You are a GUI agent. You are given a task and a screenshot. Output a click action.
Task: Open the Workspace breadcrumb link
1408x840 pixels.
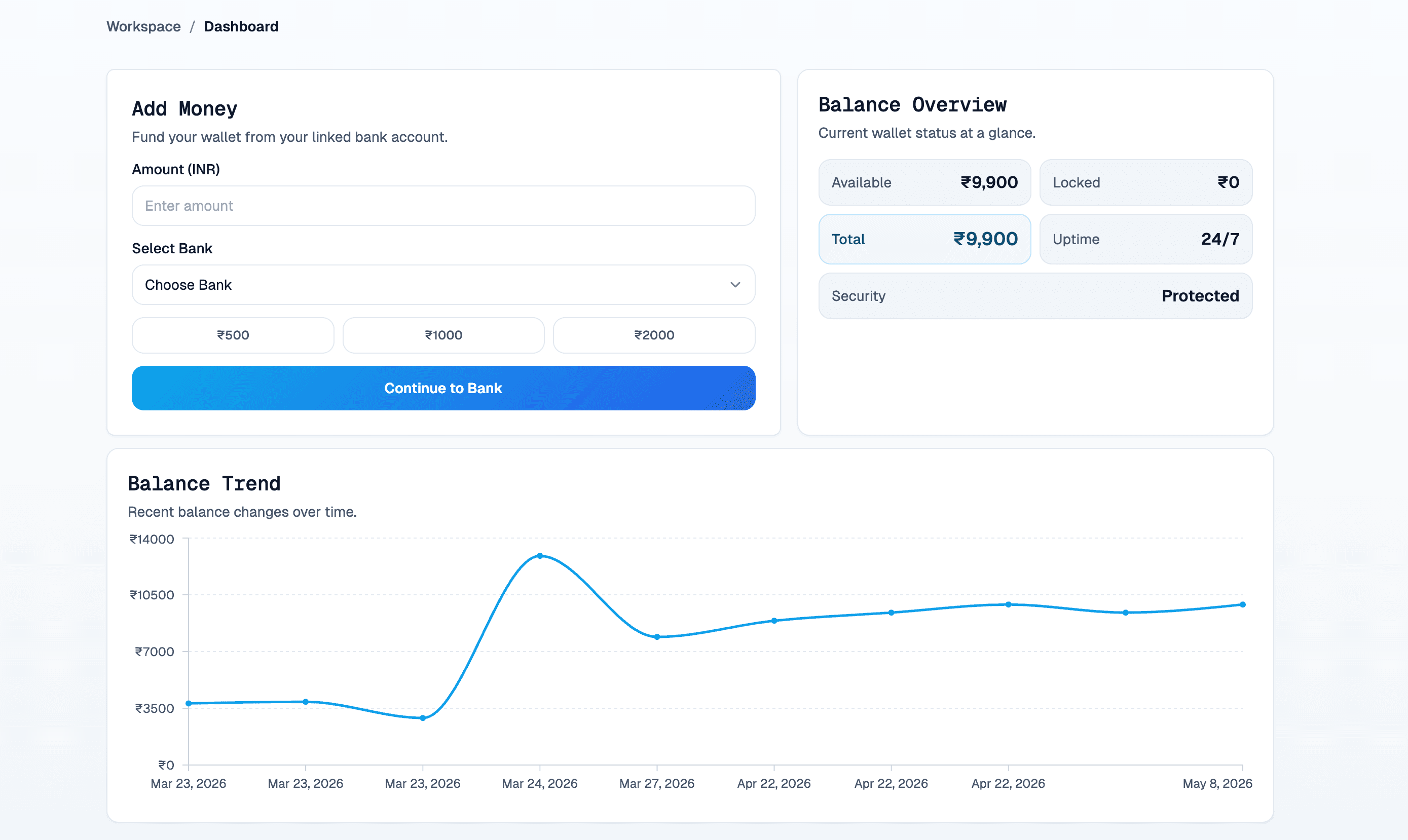pos(143,27)
